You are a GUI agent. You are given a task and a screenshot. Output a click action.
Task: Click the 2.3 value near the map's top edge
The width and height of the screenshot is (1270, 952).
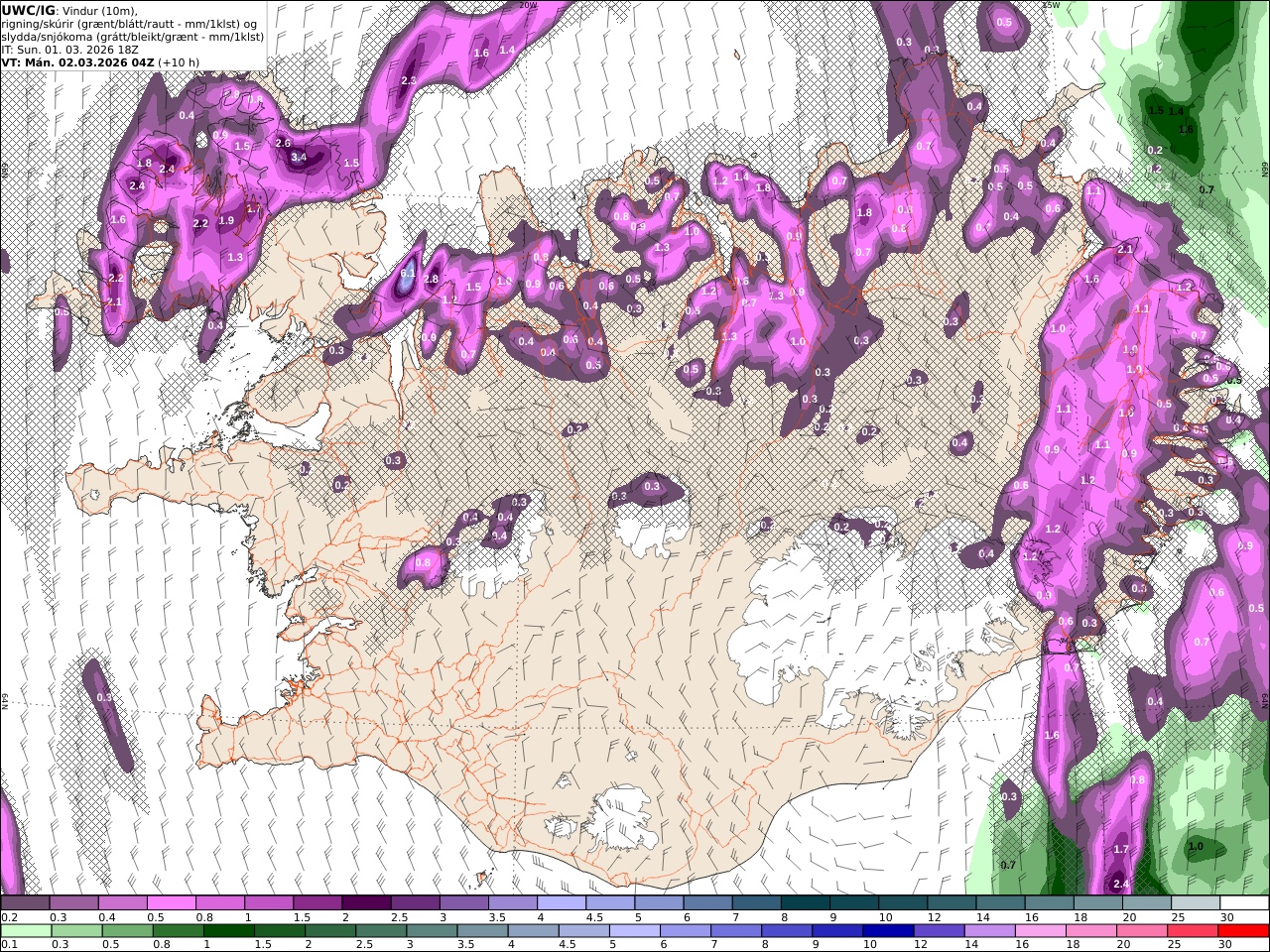[x=408, y=80]
